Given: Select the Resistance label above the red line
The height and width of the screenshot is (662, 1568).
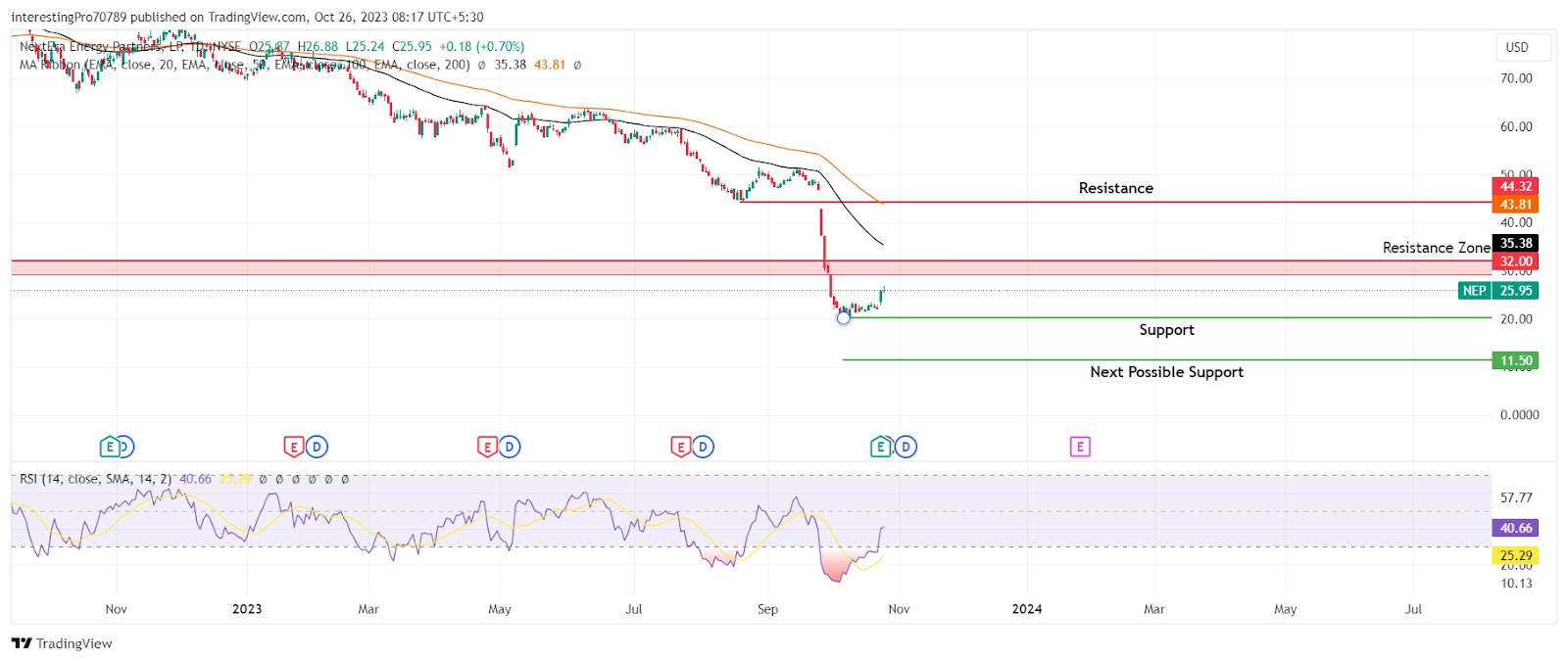Looking at the screenshot, I should pos(1116,188).
